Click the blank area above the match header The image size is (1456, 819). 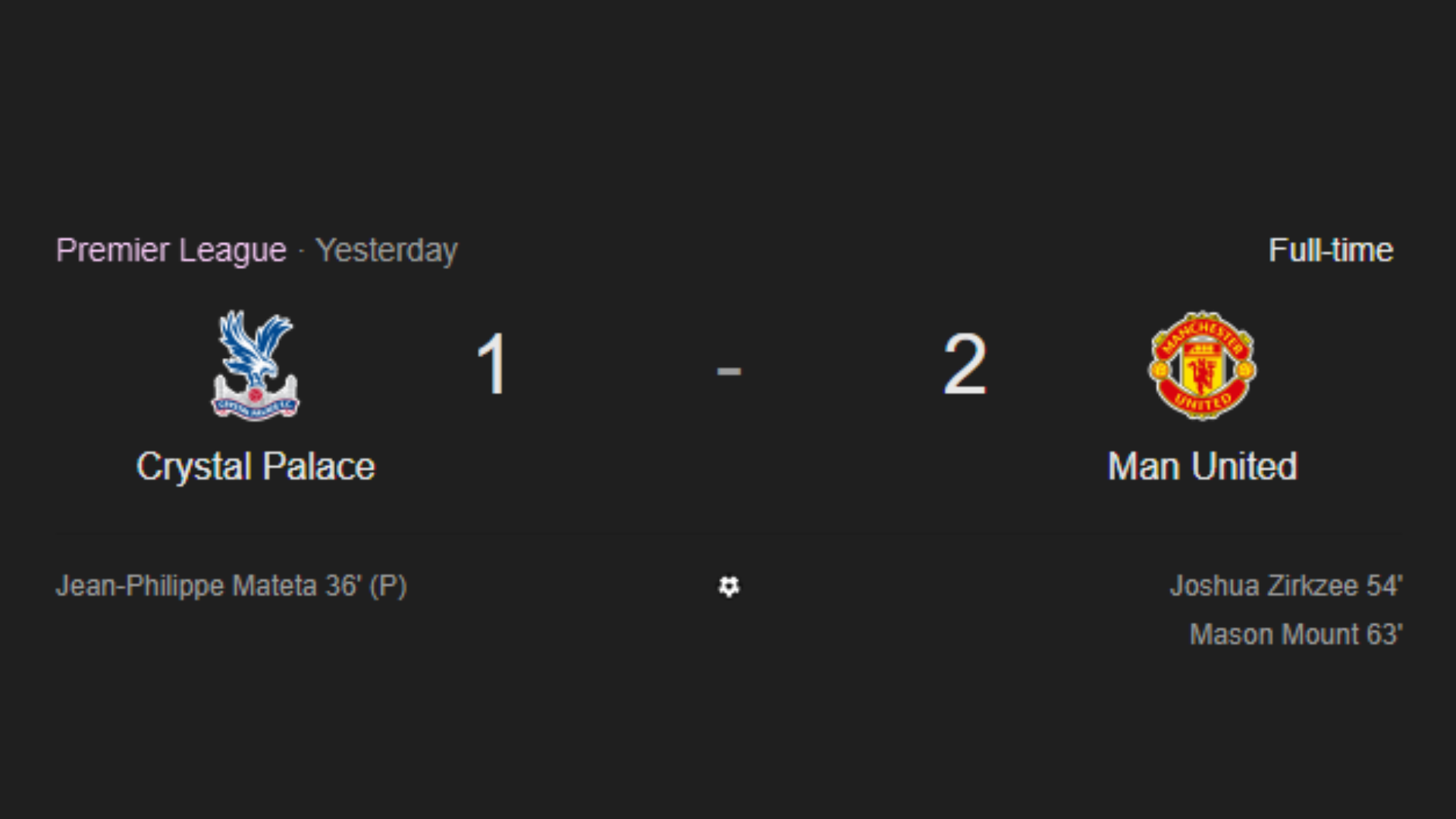(x=728, y=114)
